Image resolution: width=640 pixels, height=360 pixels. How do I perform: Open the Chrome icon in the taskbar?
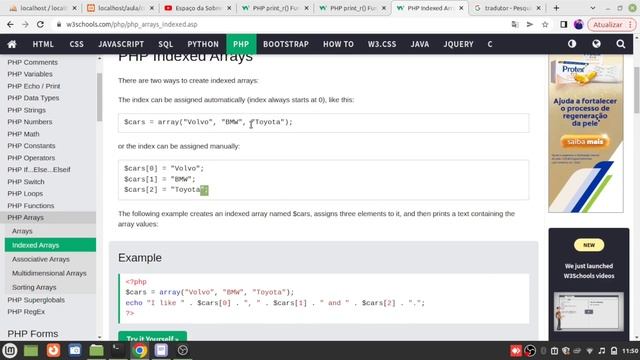coord(140,350)
